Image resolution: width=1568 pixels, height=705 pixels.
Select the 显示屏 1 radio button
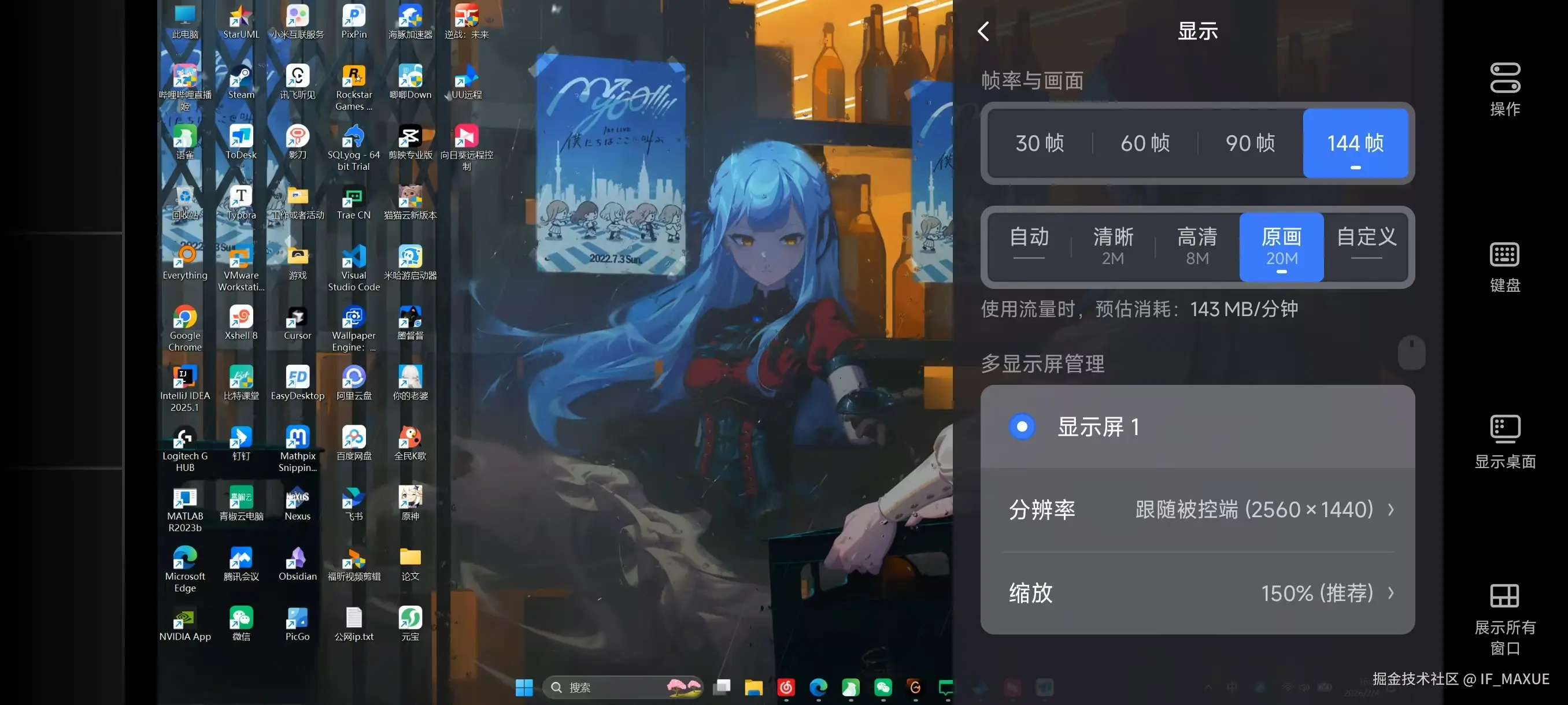click(1022, 426)
